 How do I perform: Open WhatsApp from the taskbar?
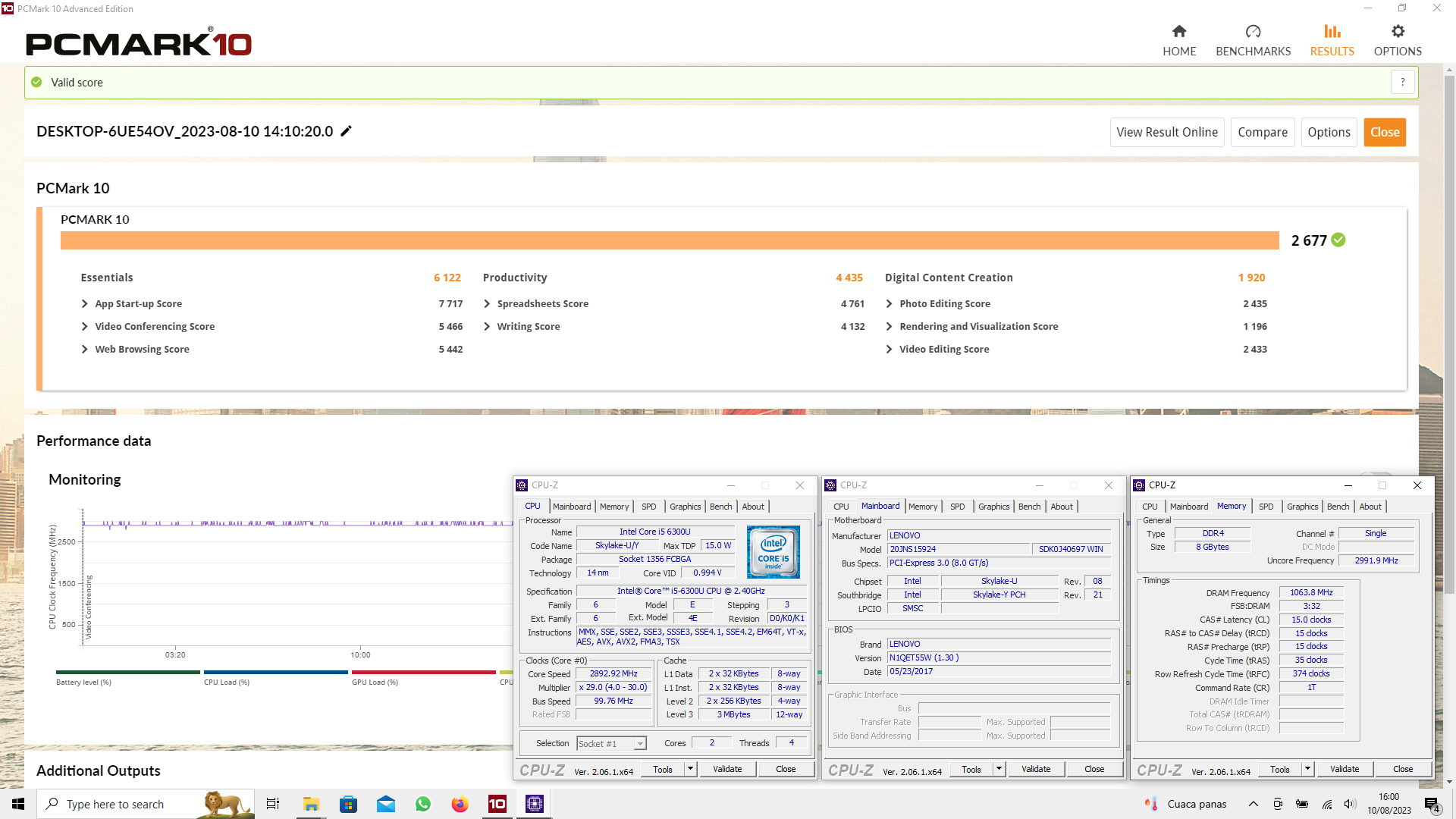tap(423, 804)
